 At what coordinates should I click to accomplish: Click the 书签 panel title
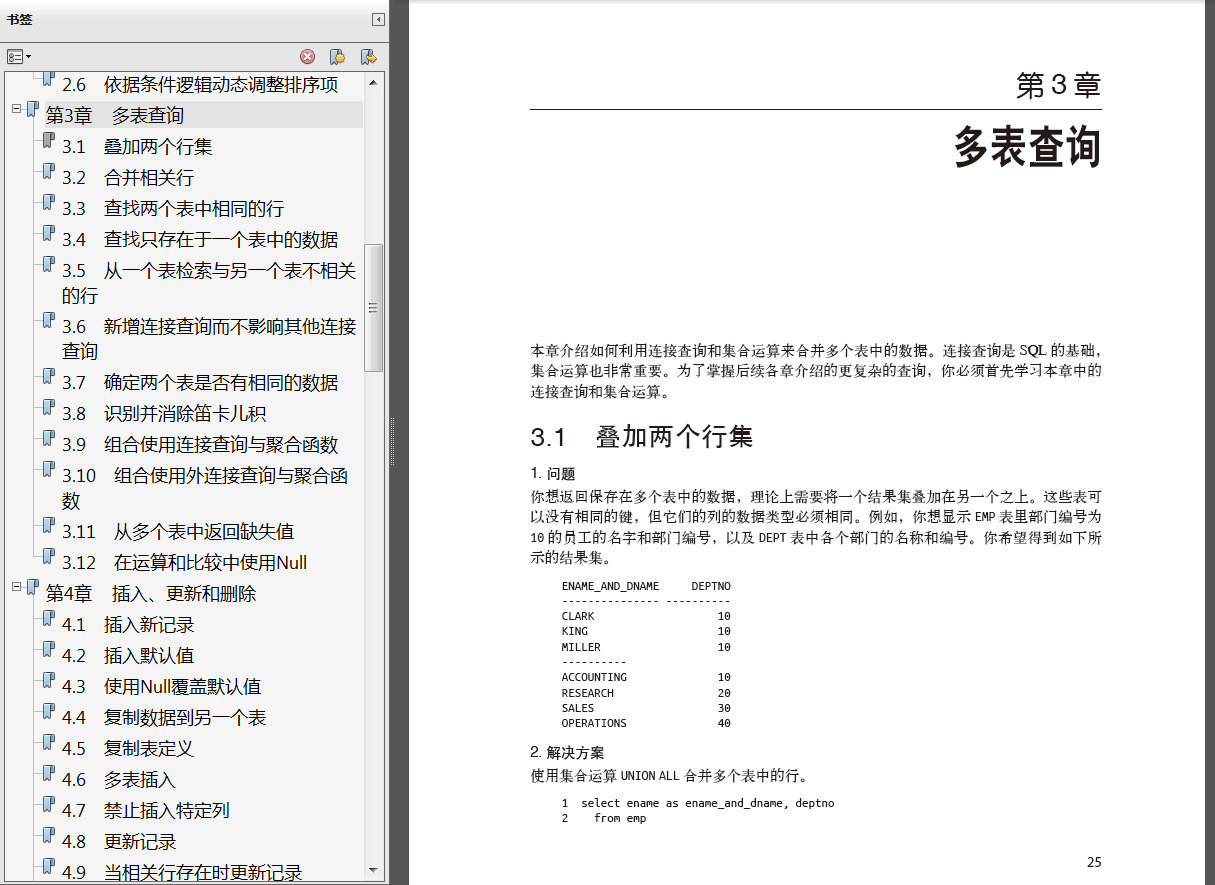pyautogui.click(x=19, y=19)
